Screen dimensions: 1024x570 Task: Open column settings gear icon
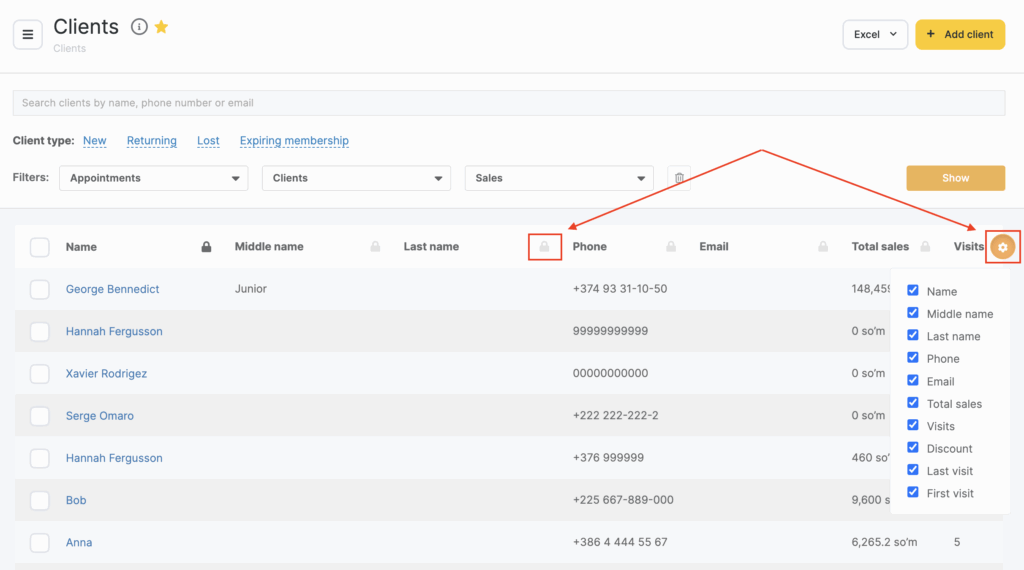[x=1002, y=247]
